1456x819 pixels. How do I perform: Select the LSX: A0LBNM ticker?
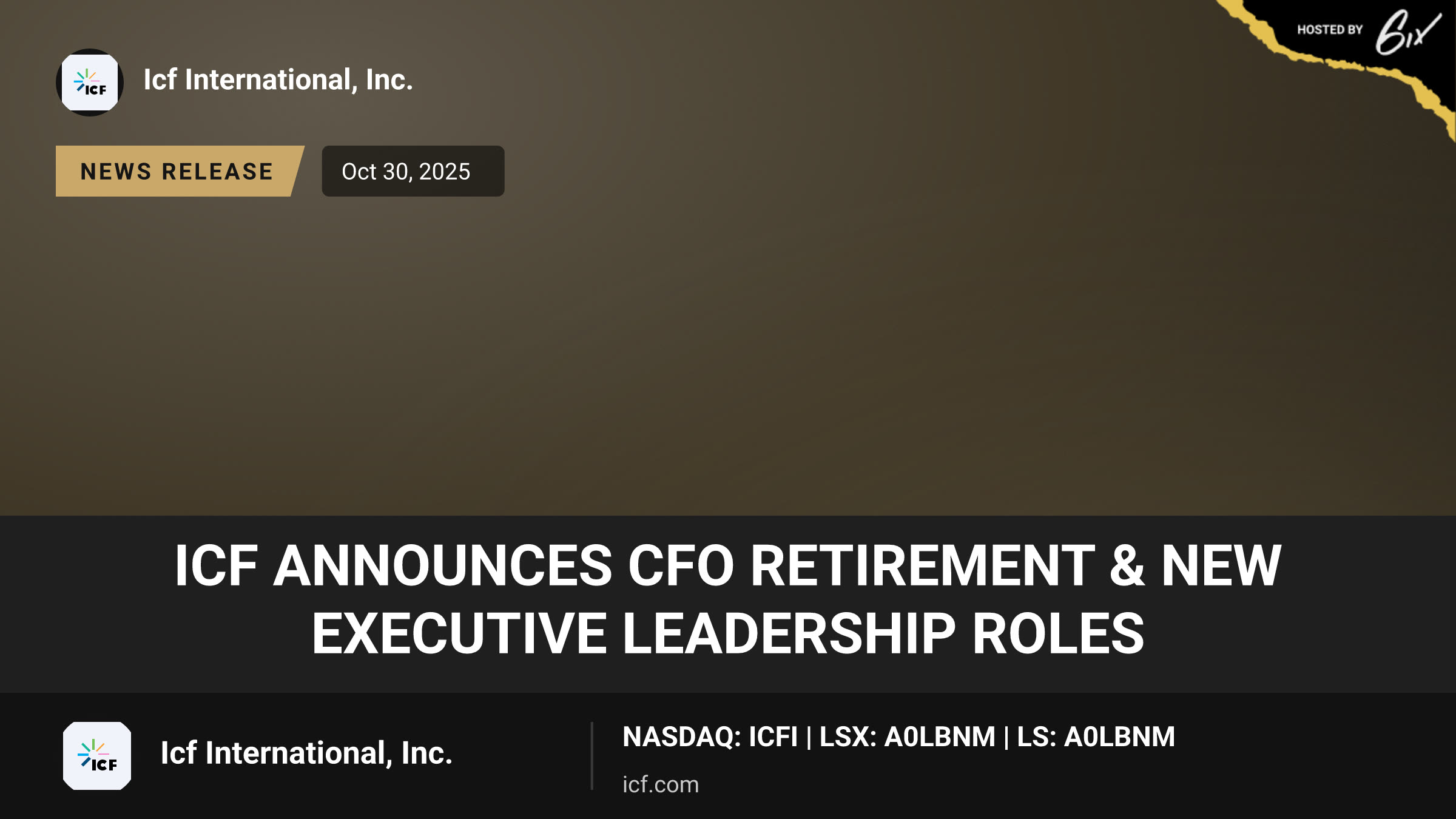[x=907, y=737]
